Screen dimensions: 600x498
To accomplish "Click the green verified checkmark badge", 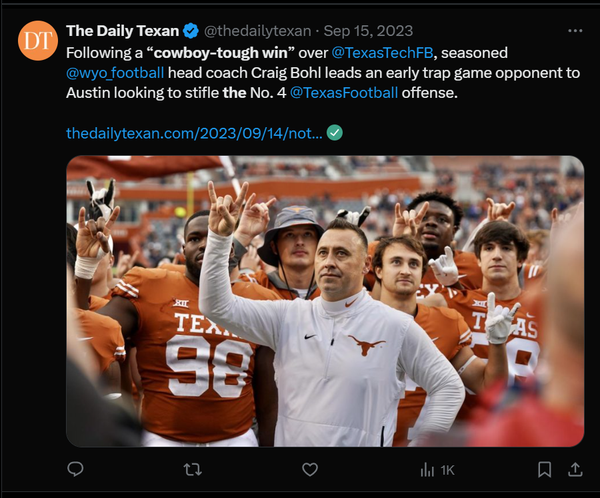I will [335, 133].
